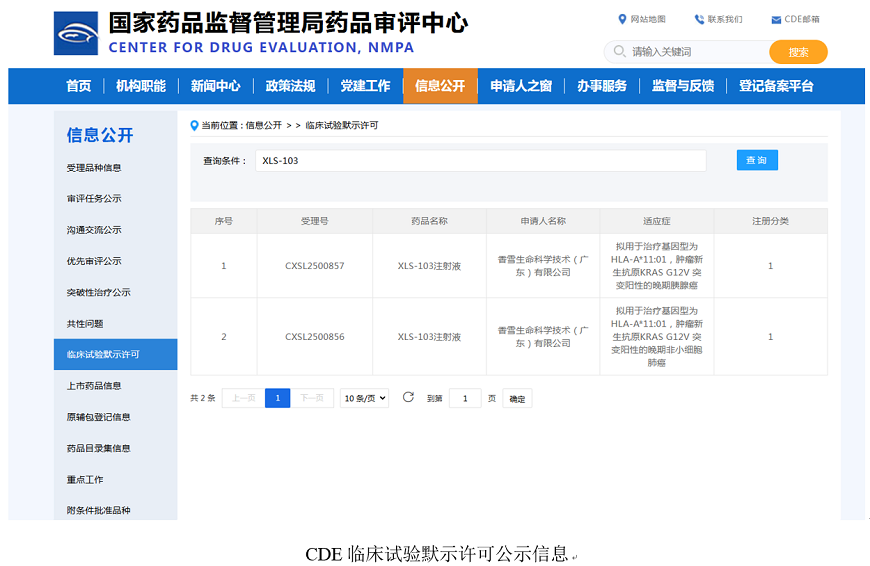Open the 信息公开 navigation tab
The image size is (870, 566).
440,86
